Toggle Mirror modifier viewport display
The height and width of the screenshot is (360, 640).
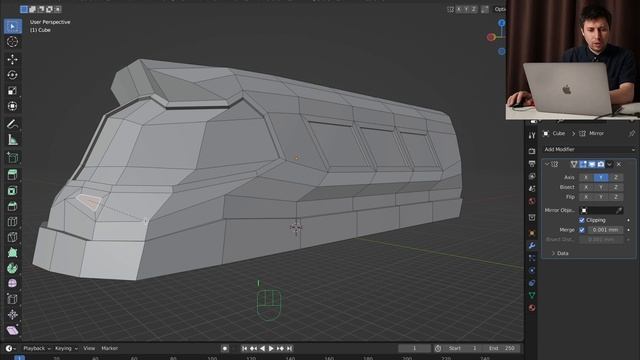tap(592, 164)
